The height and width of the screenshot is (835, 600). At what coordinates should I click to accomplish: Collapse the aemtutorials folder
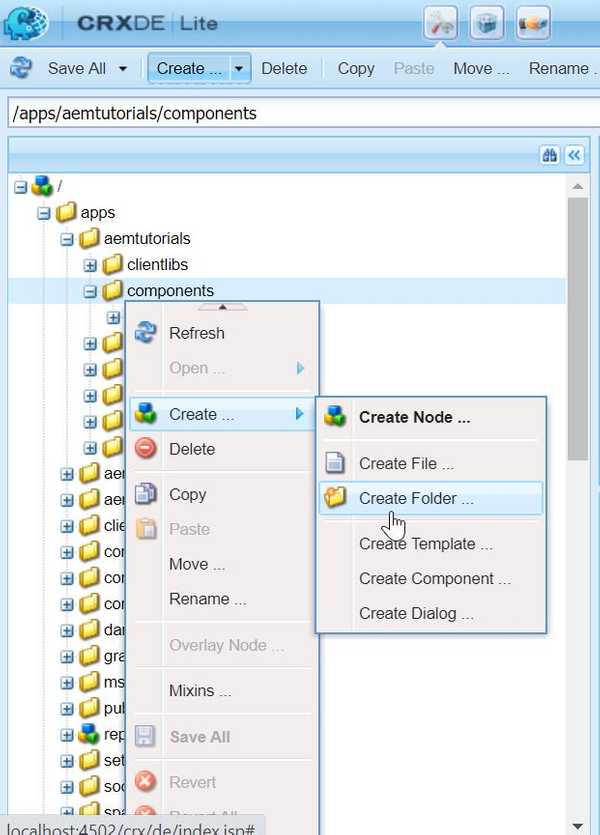(67, 239)
